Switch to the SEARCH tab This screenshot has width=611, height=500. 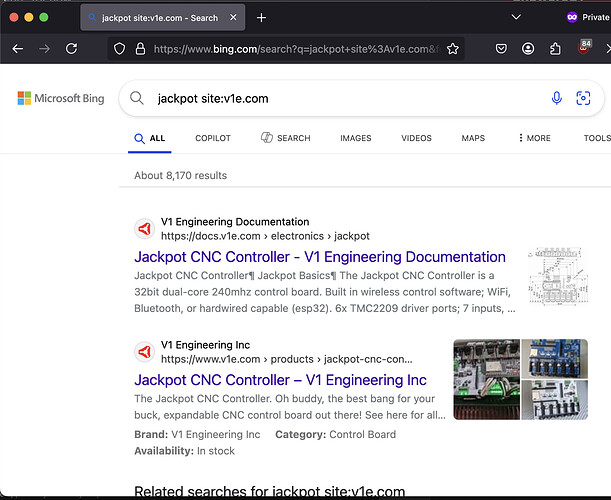pos(286,138)
